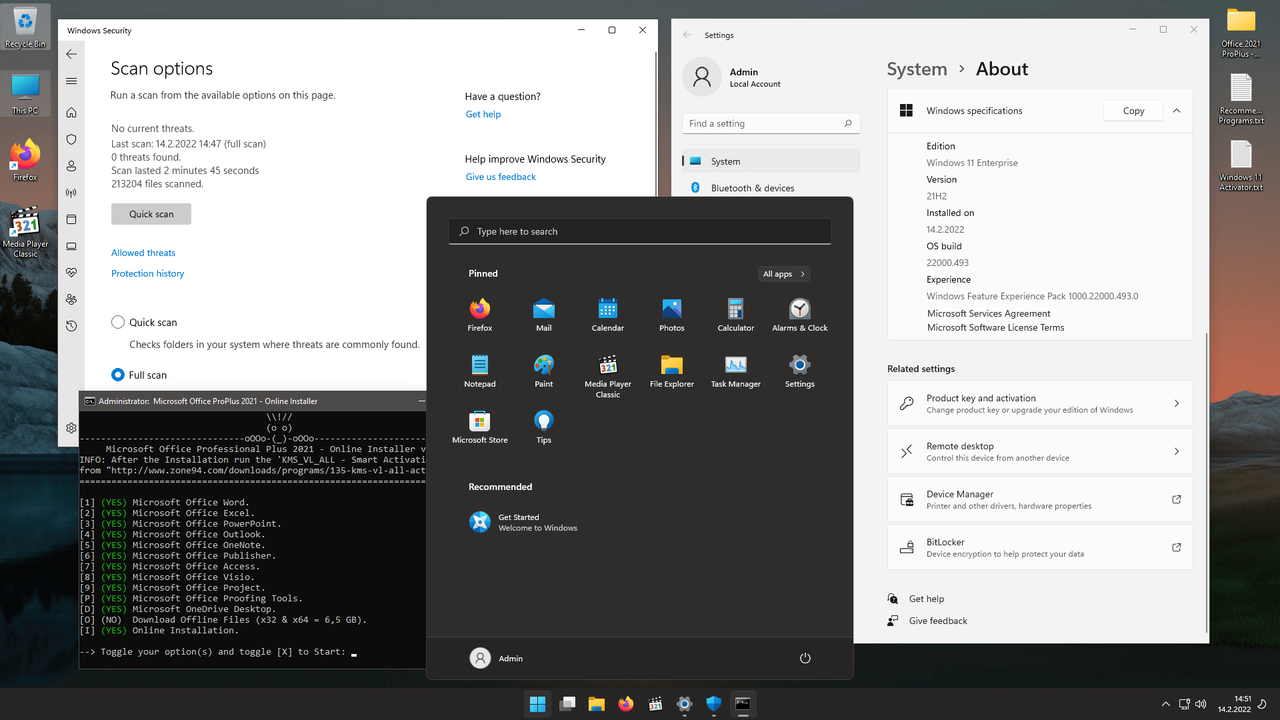This screenshot has width=1280, height=720.
Task: Click the Start menu search box
Action: (640, 231)
